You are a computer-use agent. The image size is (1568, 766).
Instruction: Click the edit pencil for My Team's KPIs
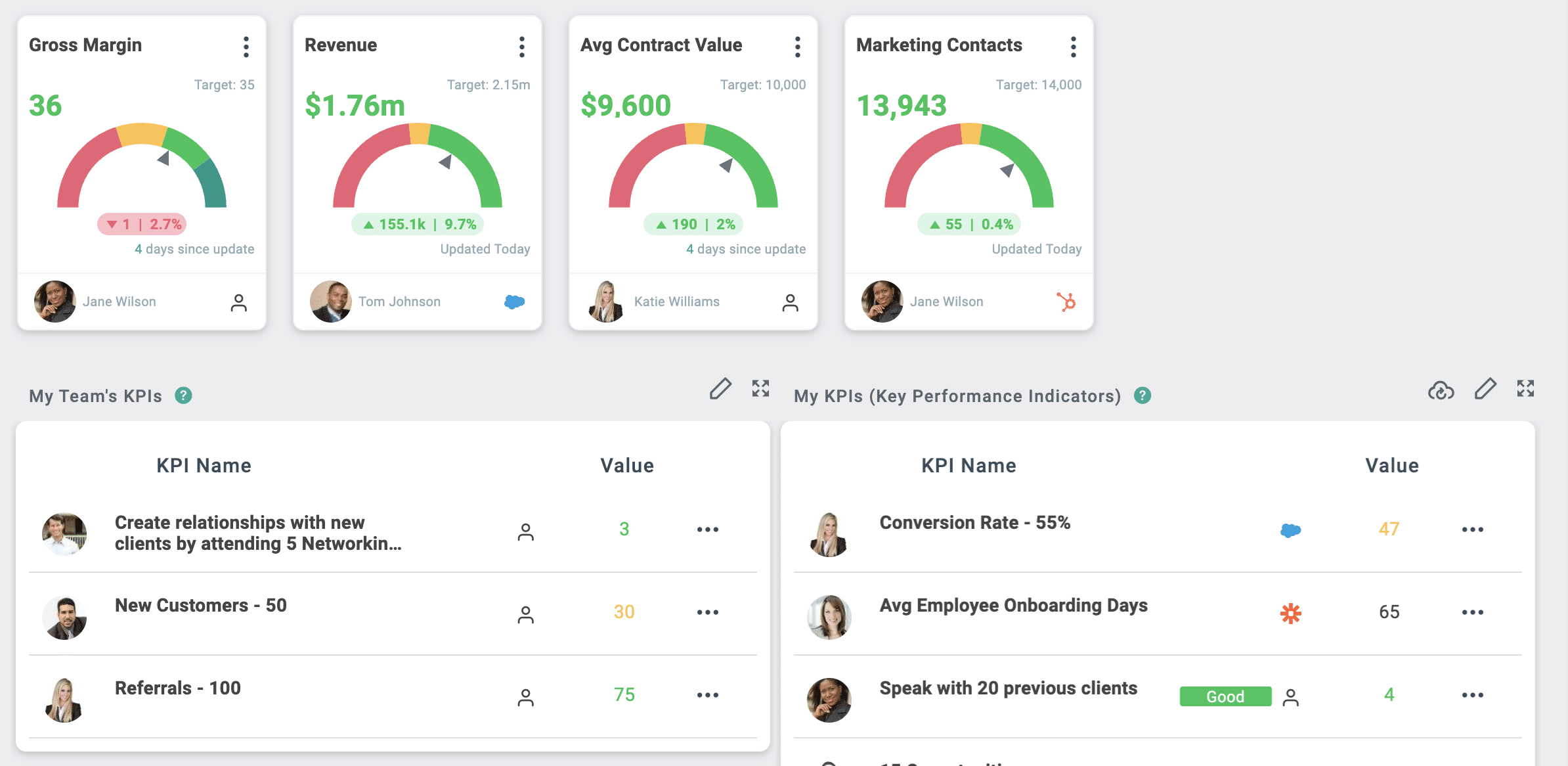click(x=720, y=389)
